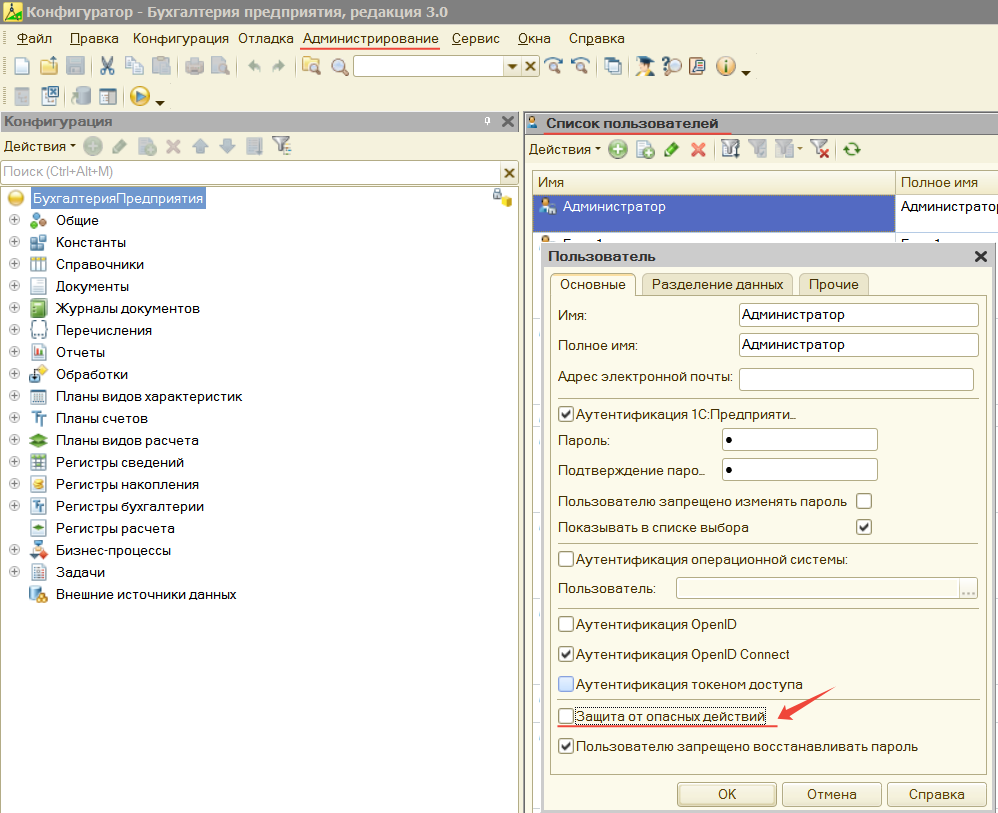Uncheck 'Показывать в списке выбора'
Screen dimensions: 998x813
coord(864,528)
